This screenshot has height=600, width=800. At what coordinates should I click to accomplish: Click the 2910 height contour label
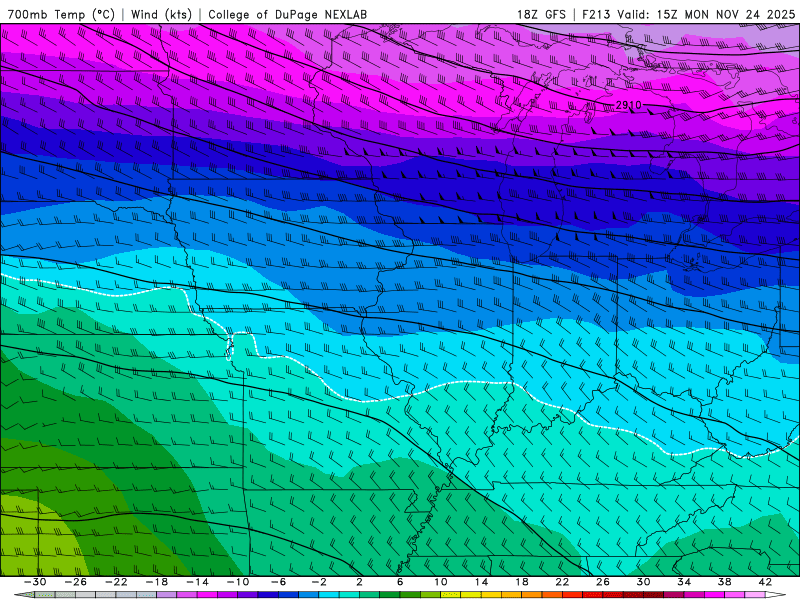pos(628,105)
